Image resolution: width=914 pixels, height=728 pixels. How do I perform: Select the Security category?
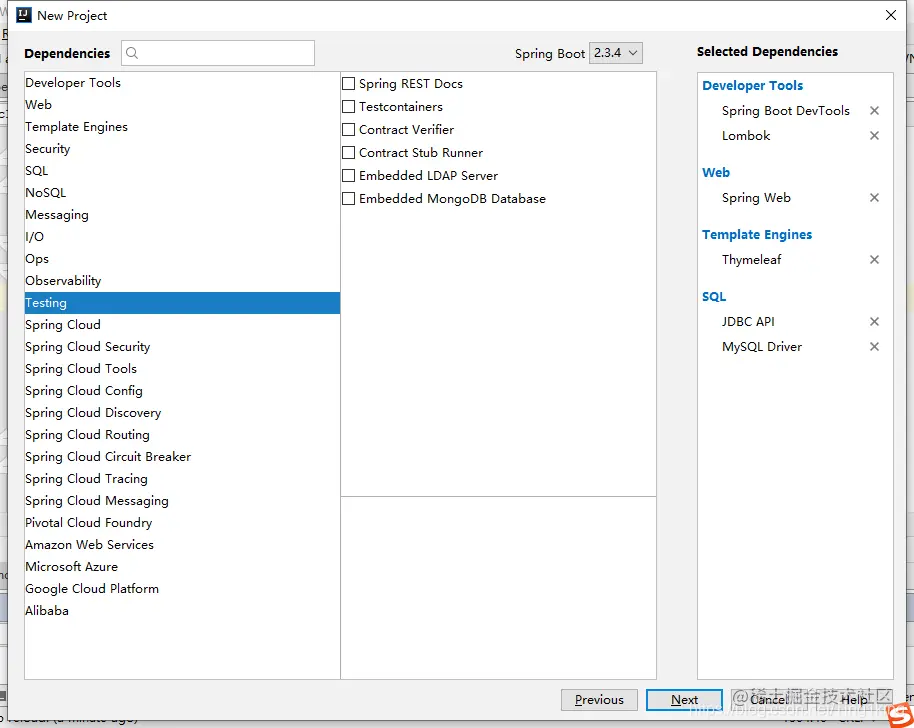click(x=182, y=149)
